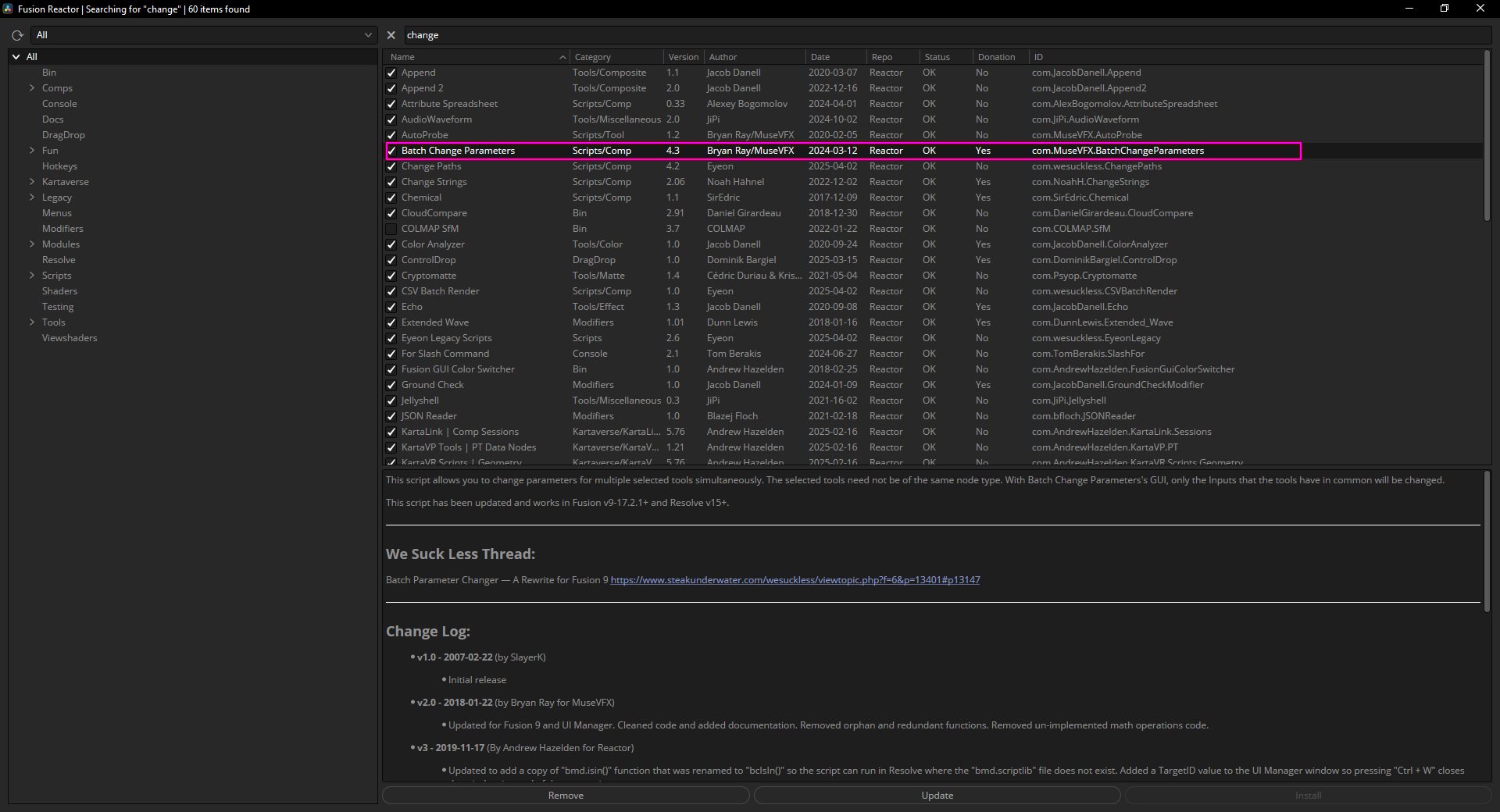Check the COLMAP SfM checkbox
1500x812 pixels.
tap(391, 229)
